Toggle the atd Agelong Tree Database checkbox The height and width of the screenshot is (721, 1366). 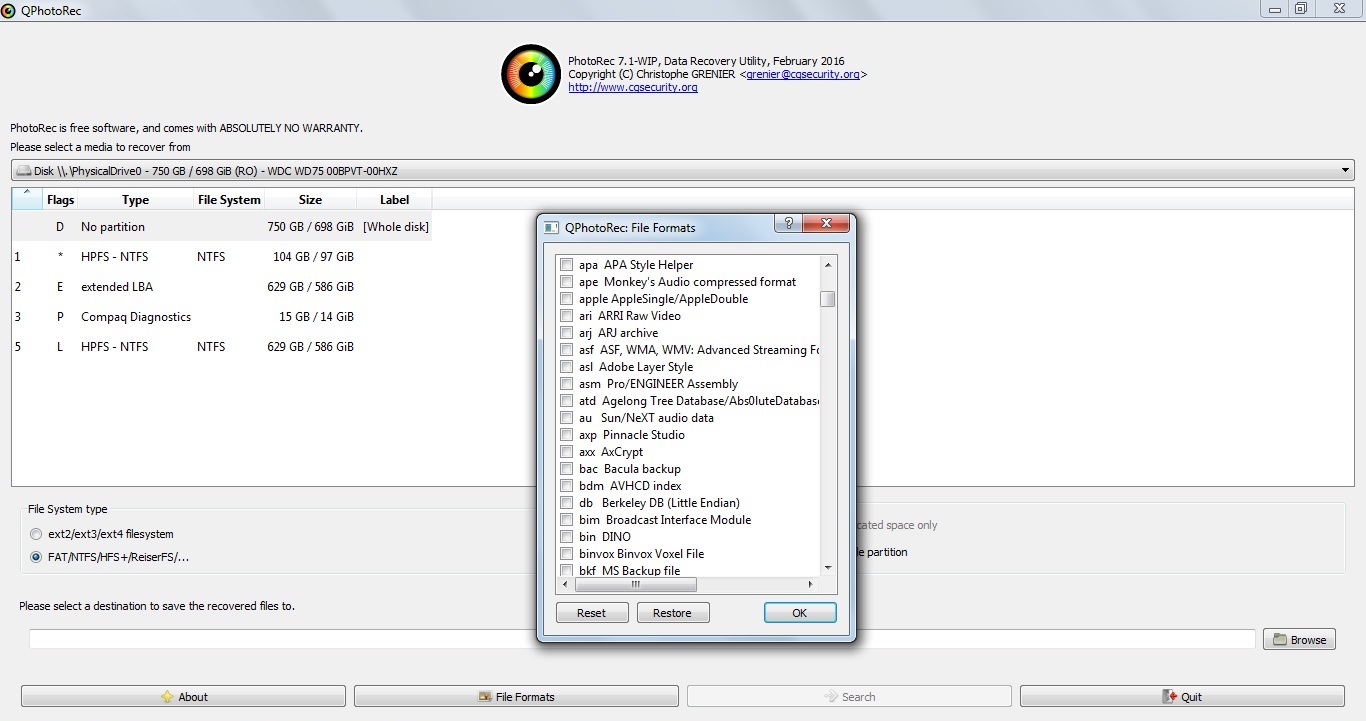point(566,401)
